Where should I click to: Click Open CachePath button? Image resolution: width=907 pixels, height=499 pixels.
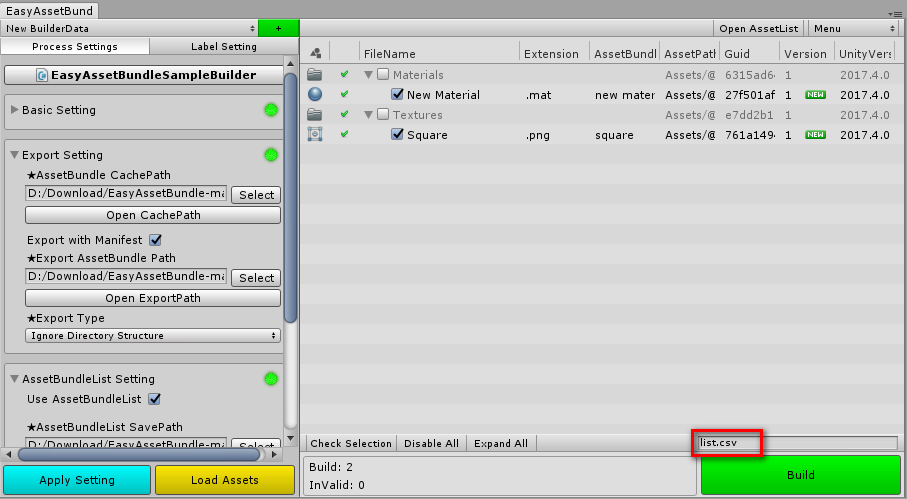click(x=153, y=215)
